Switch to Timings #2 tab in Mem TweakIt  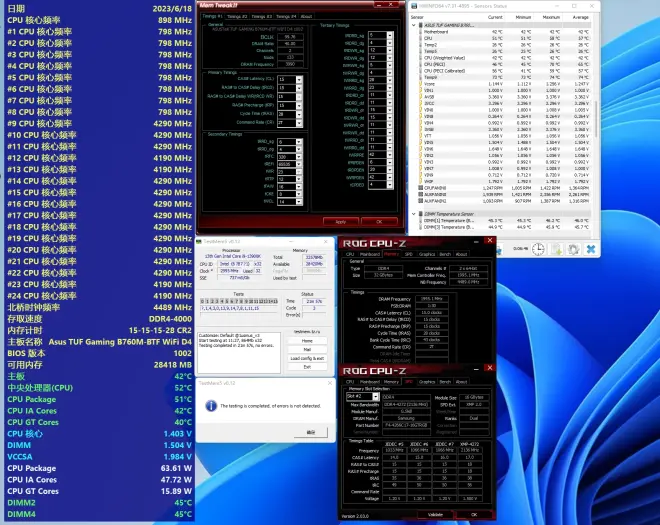(238, 16)
